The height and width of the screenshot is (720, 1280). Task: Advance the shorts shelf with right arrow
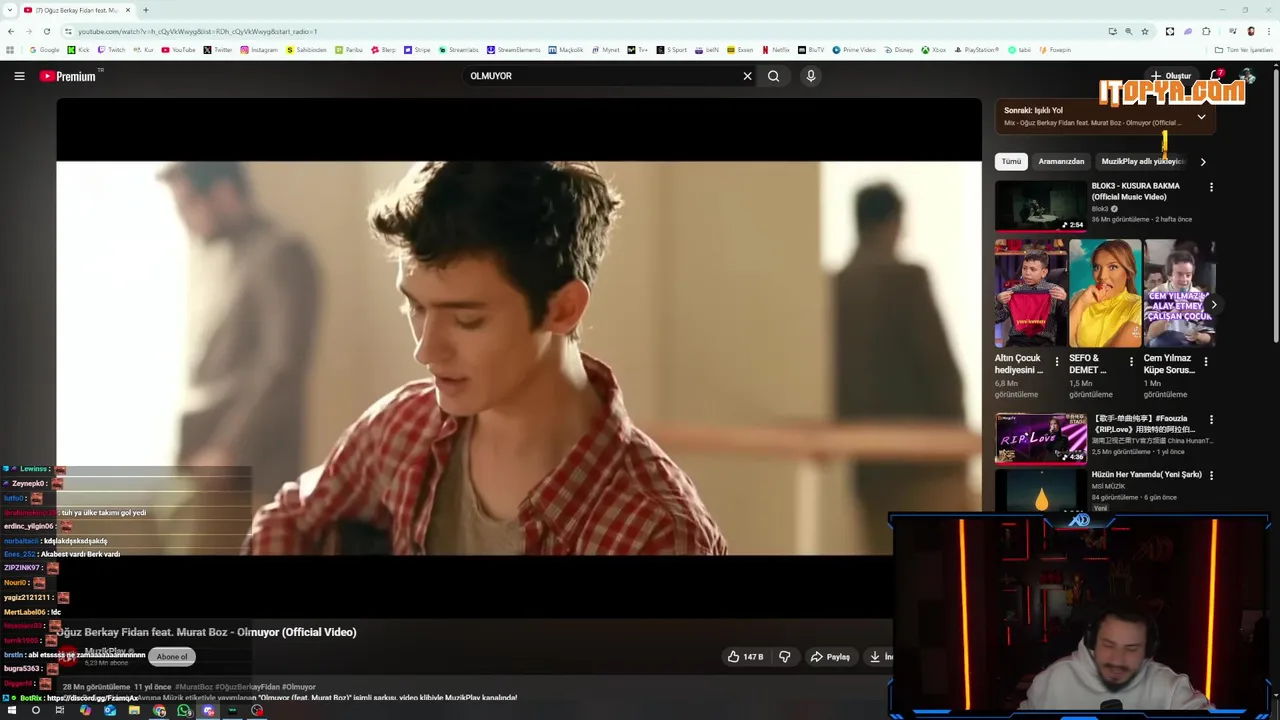click(x=1214, y=305)
